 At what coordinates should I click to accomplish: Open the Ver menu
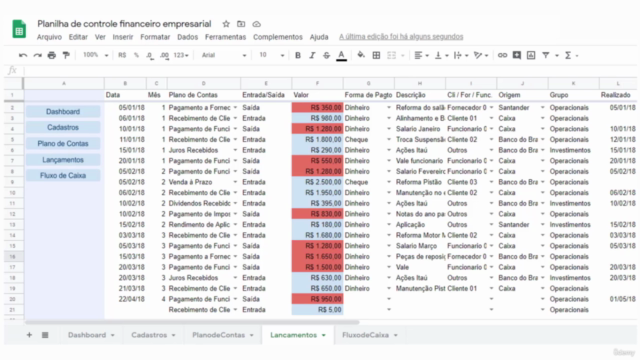point(100,37)
